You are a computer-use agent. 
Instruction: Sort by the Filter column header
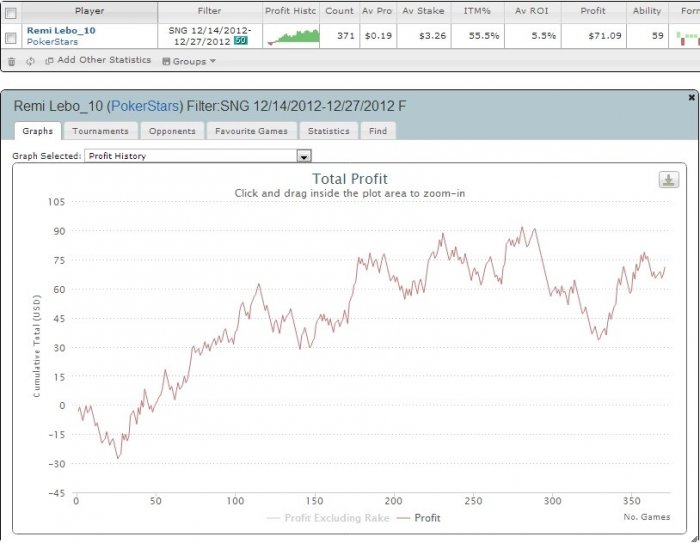point(209,11)
